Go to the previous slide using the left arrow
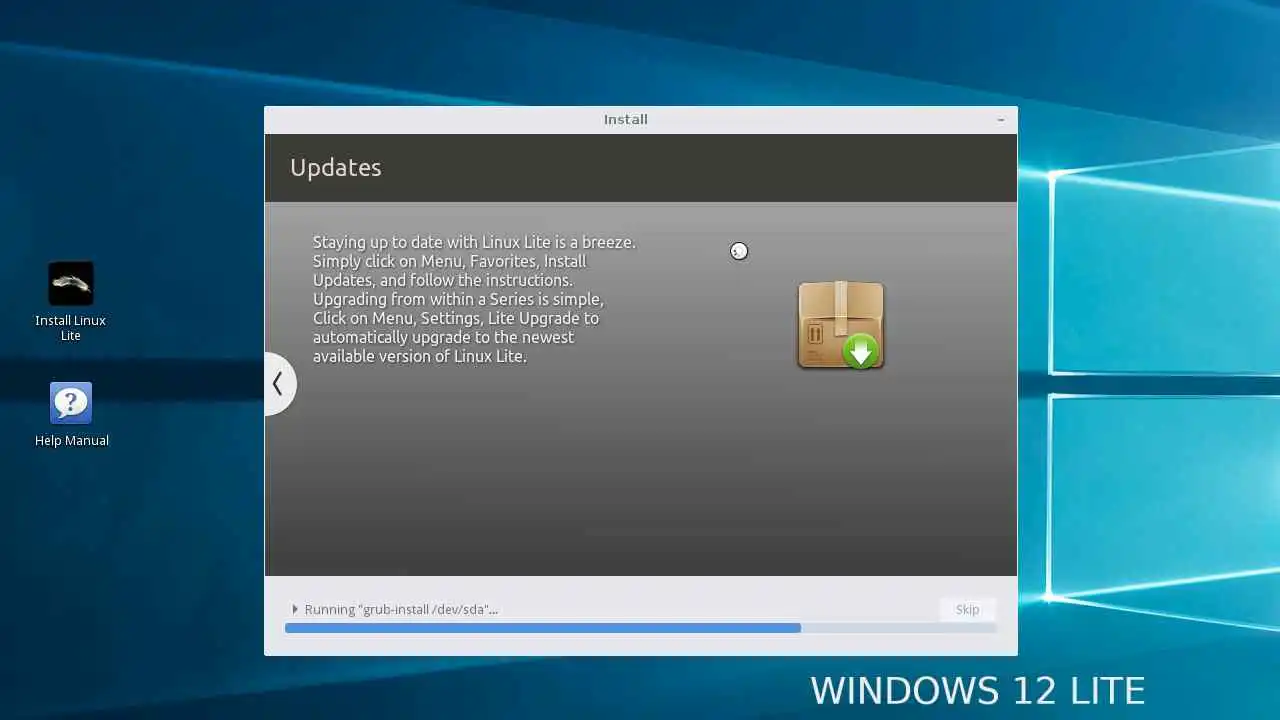The width and height of the screenshot is (1280, 720). coord(279,383)
